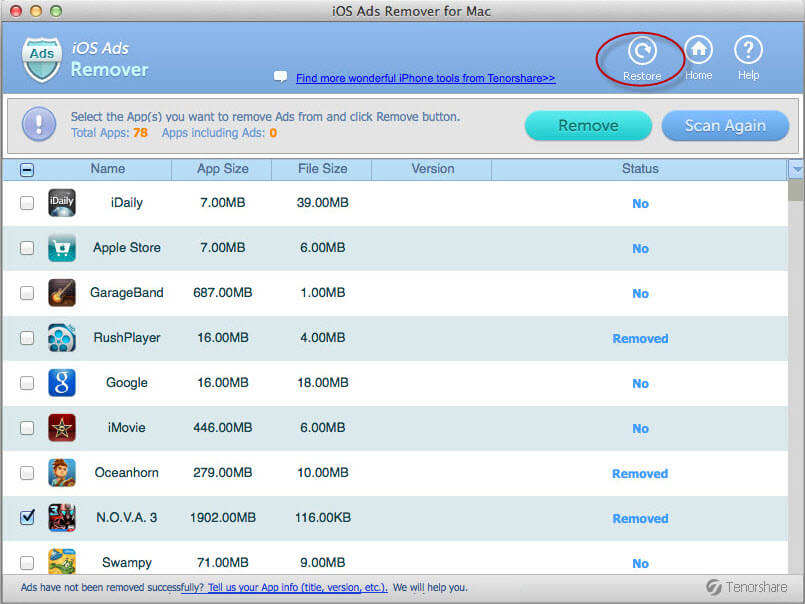This screenshot has width=805, height=604.
Task: Check the Apple Store checkbox
Action: [27, 248]
